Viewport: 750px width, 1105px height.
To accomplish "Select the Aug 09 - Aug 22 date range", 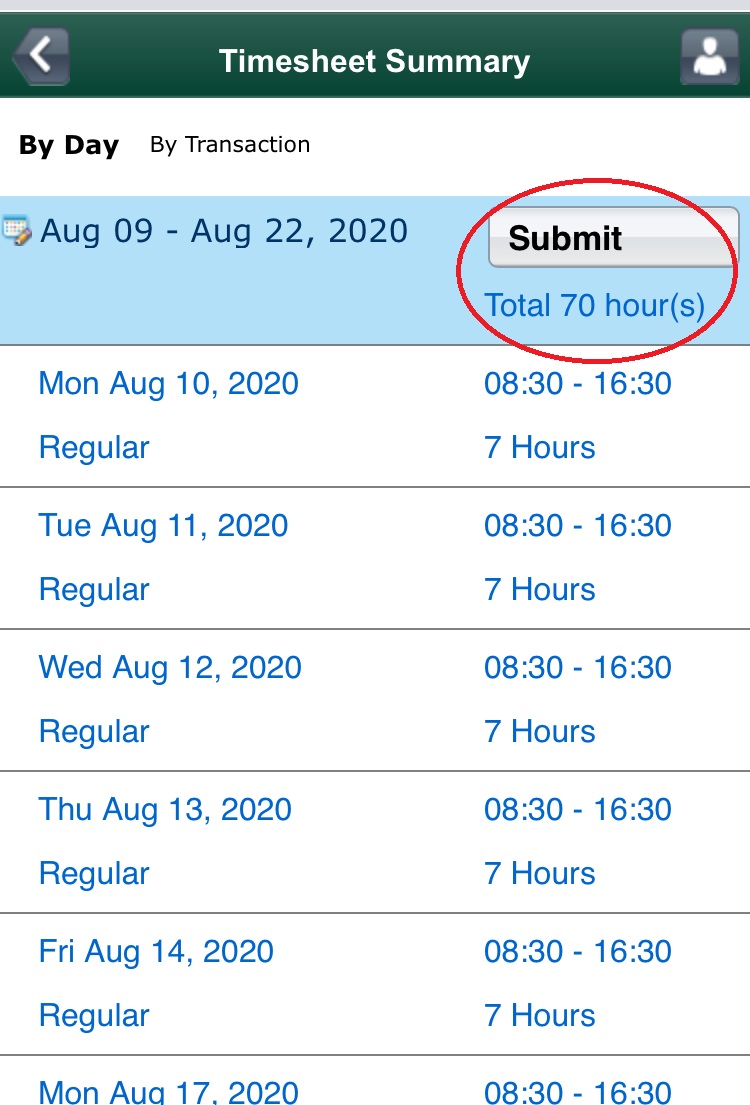I will point(224,231).
